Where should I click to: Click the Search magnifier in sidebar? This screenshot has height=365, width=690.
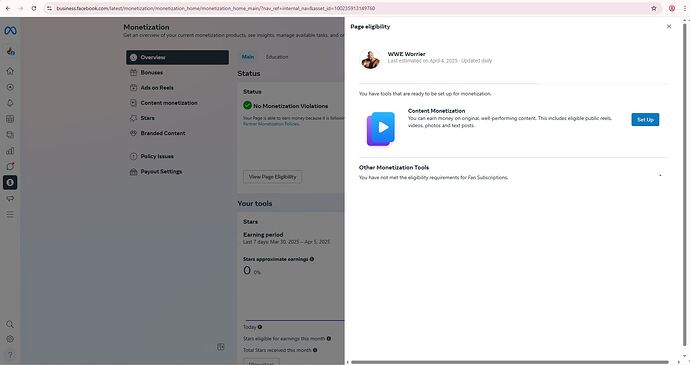point(10,324)
